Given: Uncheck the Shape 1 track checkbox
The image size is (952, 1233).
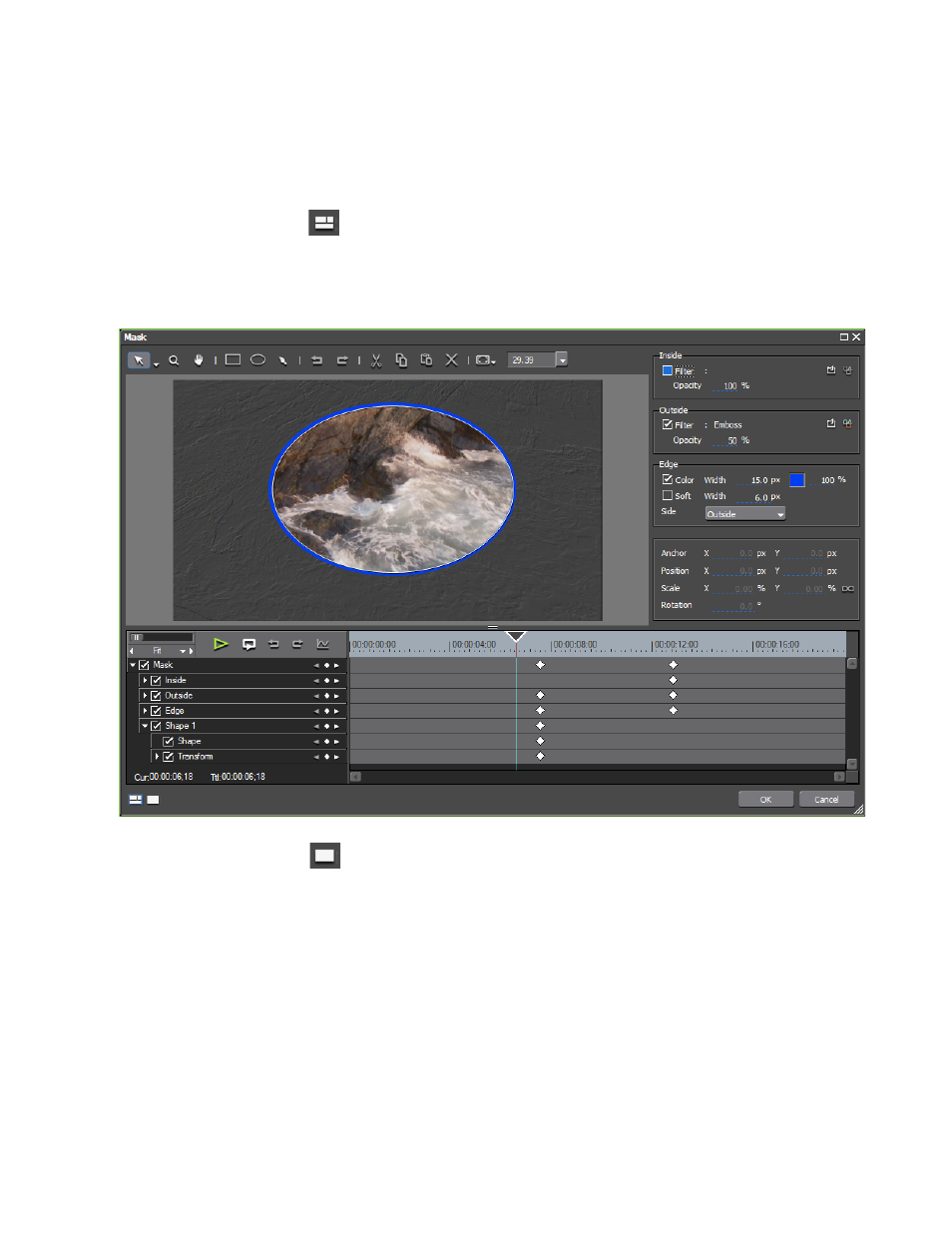Looking at the screenshot, I should tap(156, 726).
